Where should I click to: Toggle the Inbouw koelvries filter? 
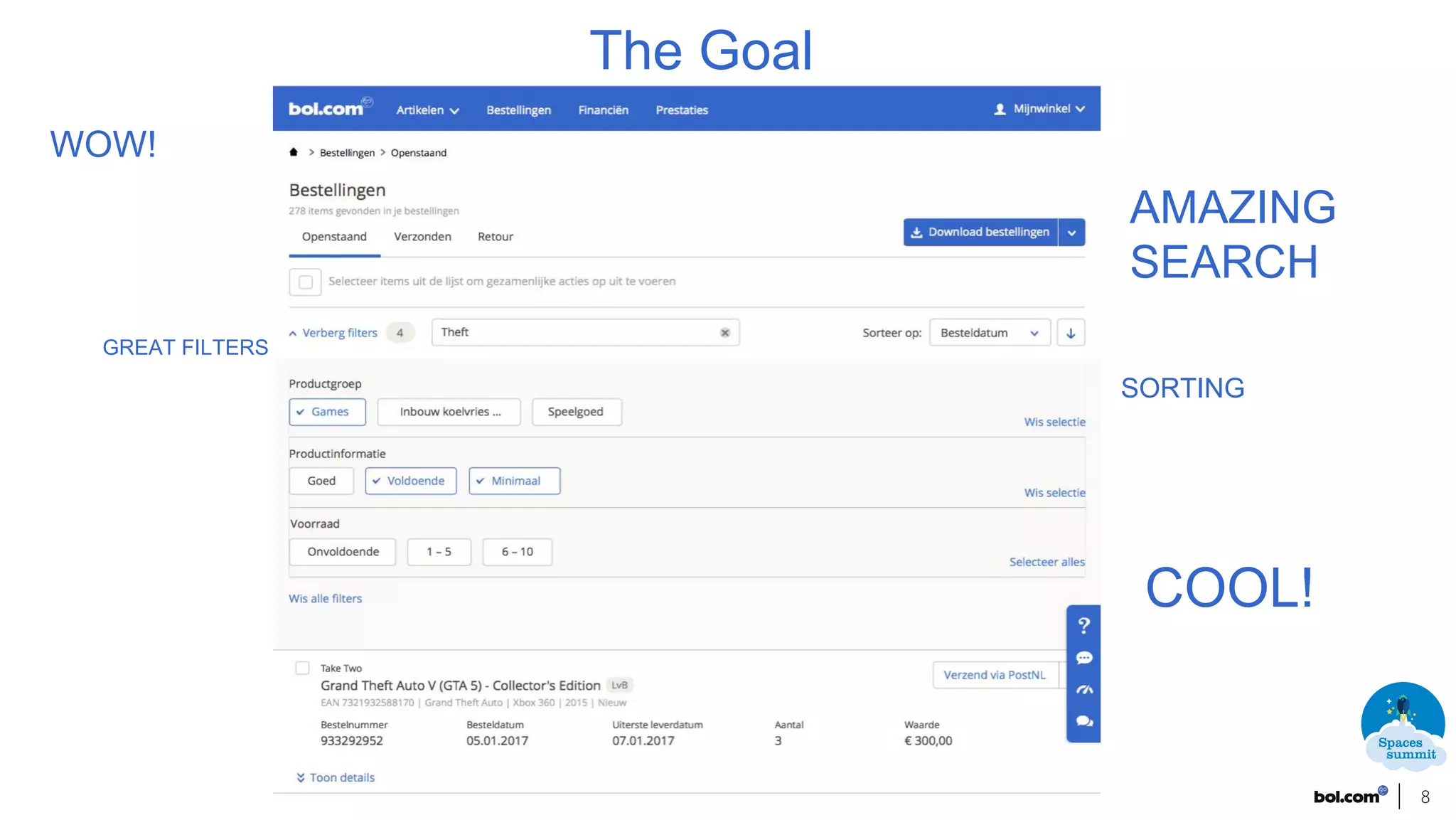coord(449,412)
